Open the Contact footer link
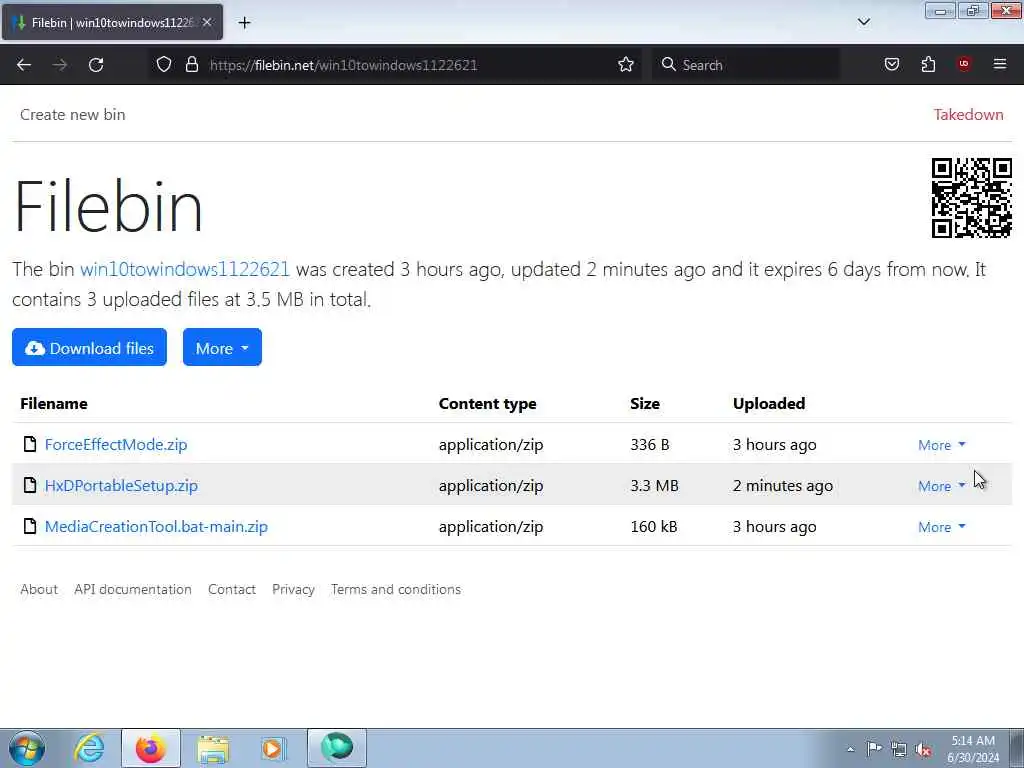Viewport: 1024px width, 768px height. (x=232, y=589)
